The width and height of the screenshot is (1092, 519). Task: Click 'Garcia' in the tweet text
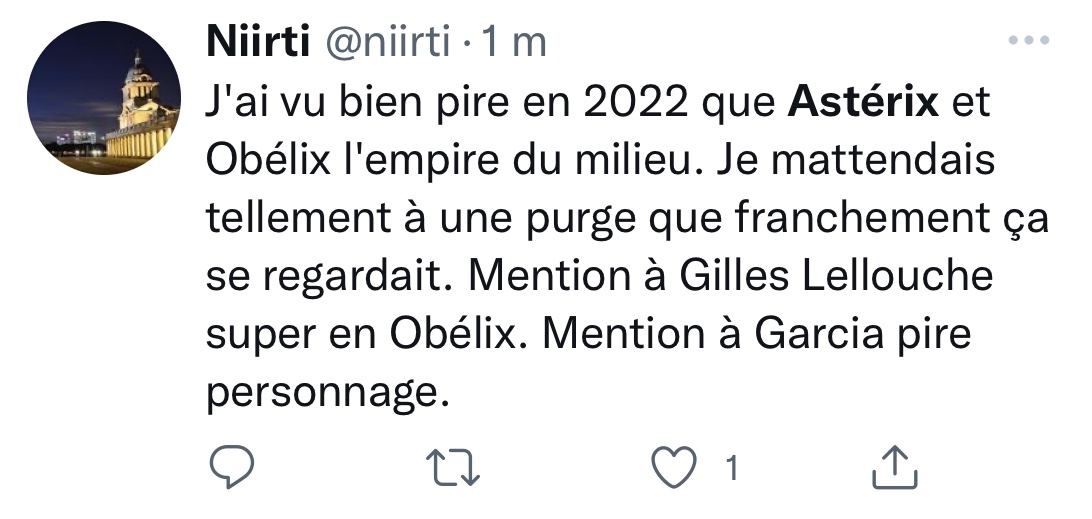pos(813,333)
